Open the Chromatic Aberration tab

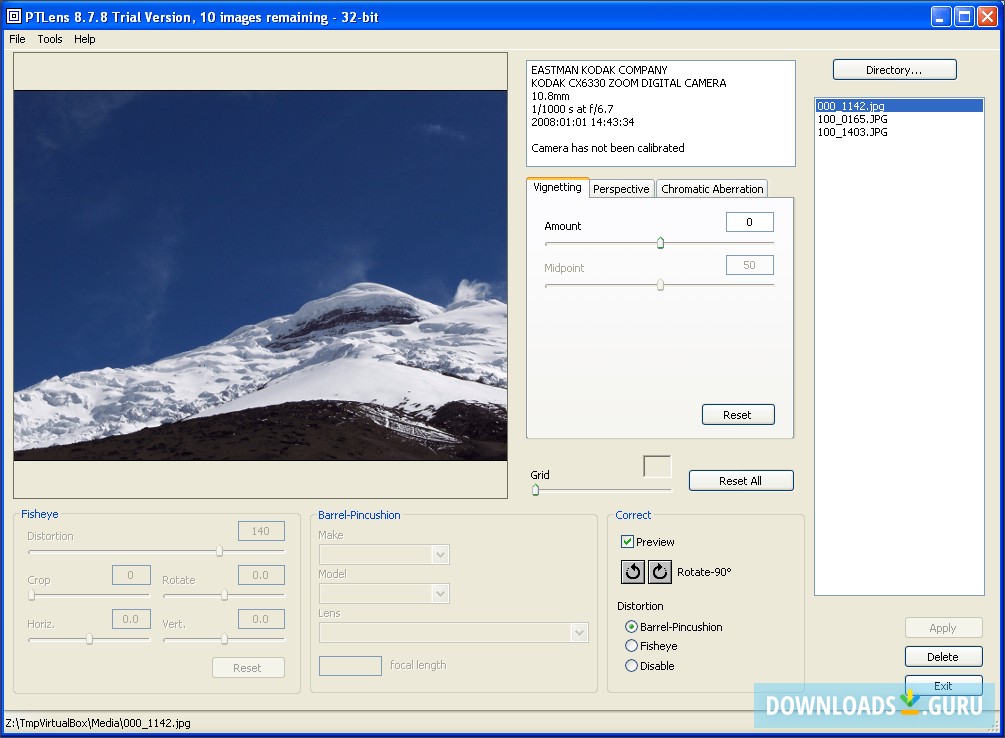click(712, 188)
